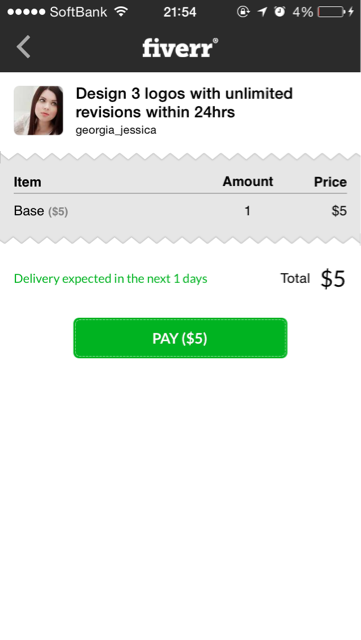Open the Design 3 logos gig title
Screen dimensions: 361x640
coord(184,102)
